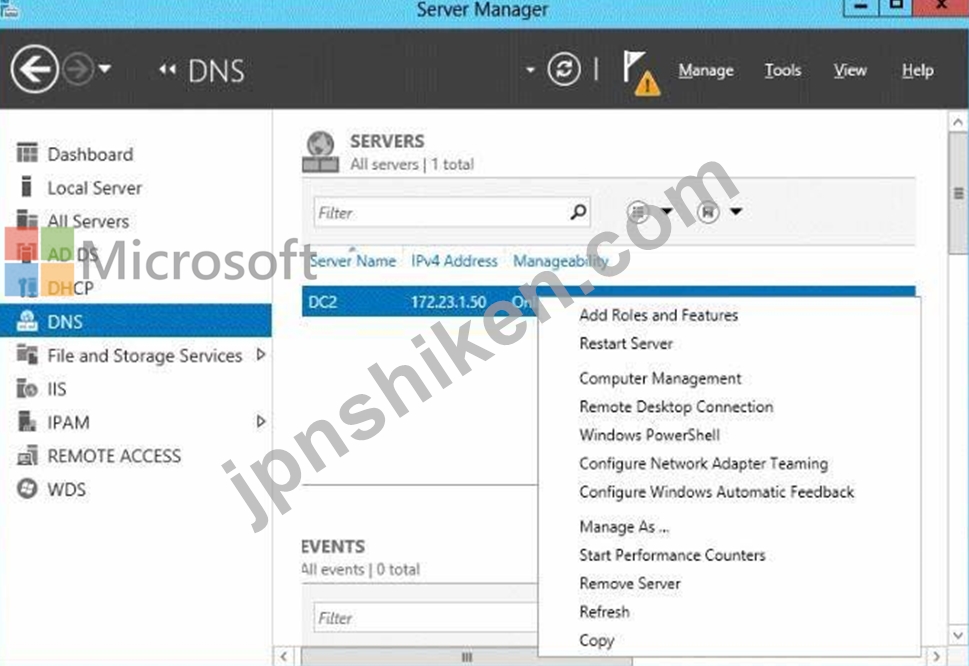
Task: Open the Help menu
Action: (917, 70)
